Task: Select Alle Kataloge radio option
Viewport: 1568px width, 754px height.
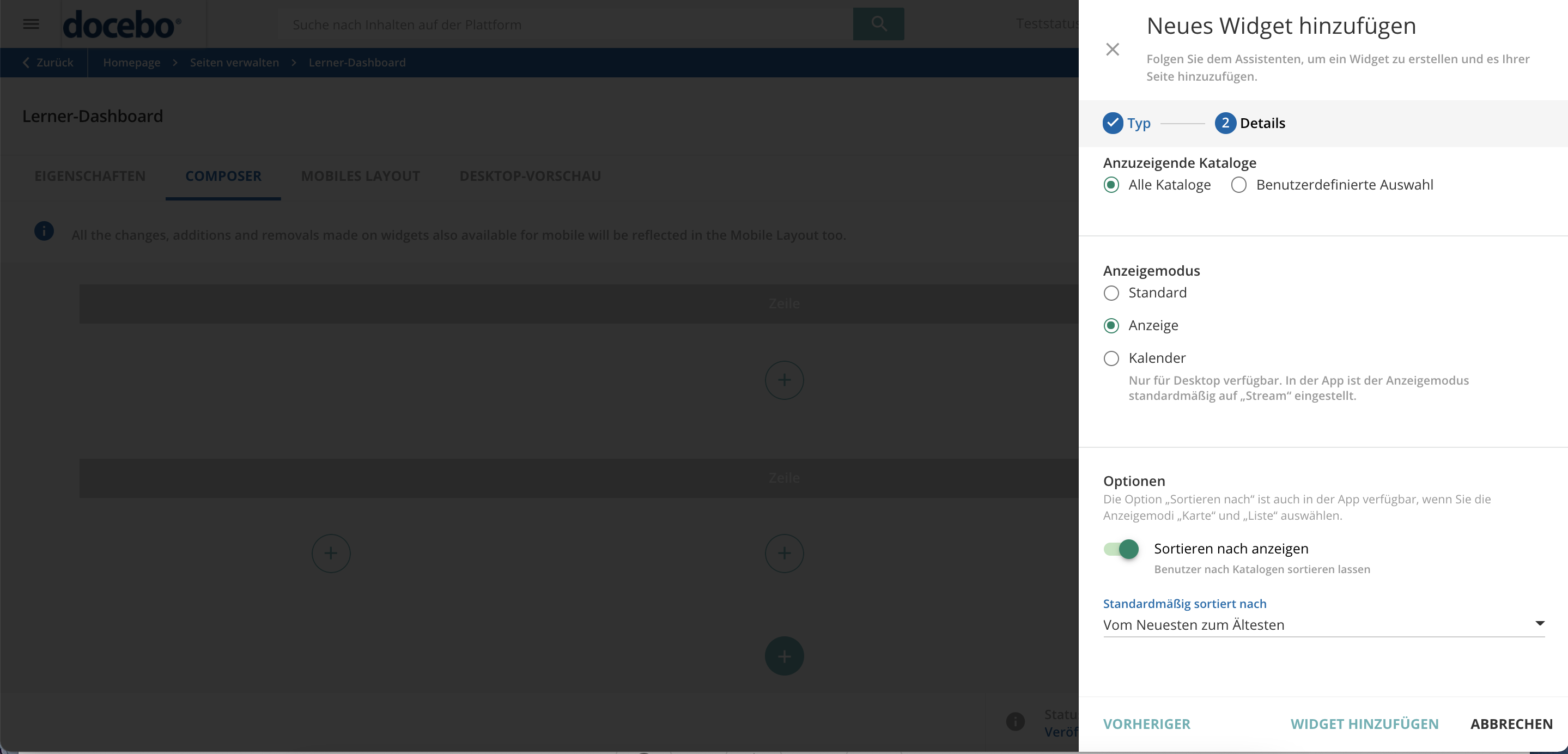Action: pos(1111,185)
